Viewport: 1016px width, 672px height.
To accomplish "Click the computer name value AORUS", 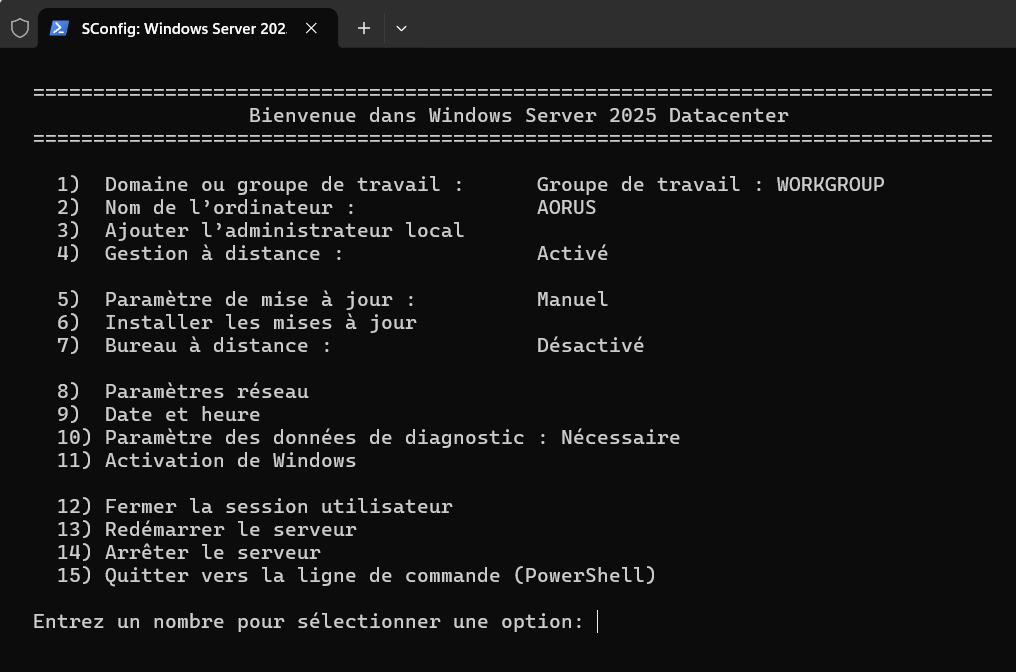I will pos(566,208).
